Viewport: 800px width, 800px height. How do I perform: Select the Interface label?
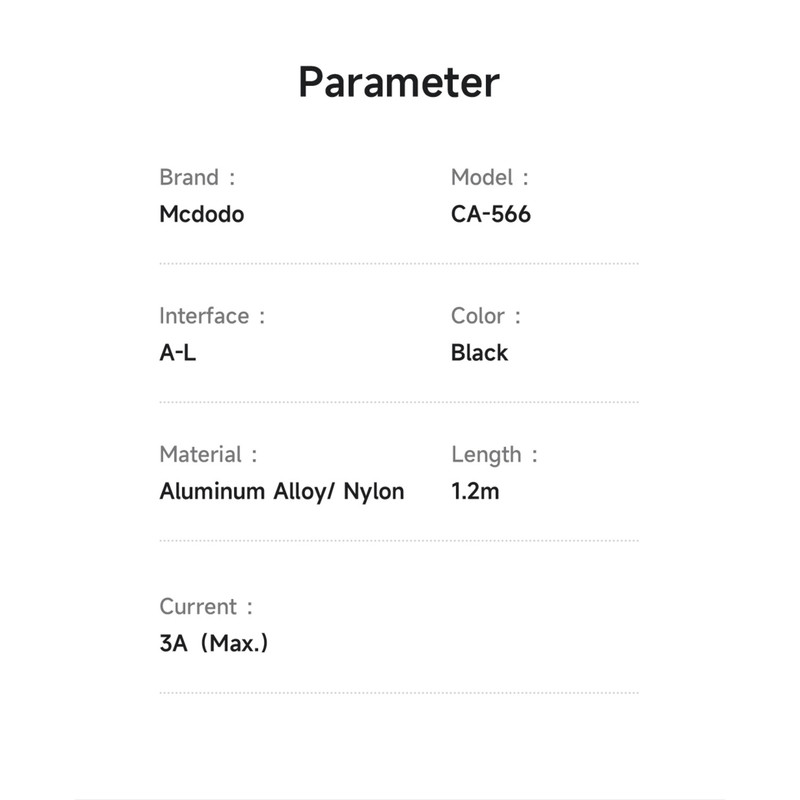coord(212,316)
